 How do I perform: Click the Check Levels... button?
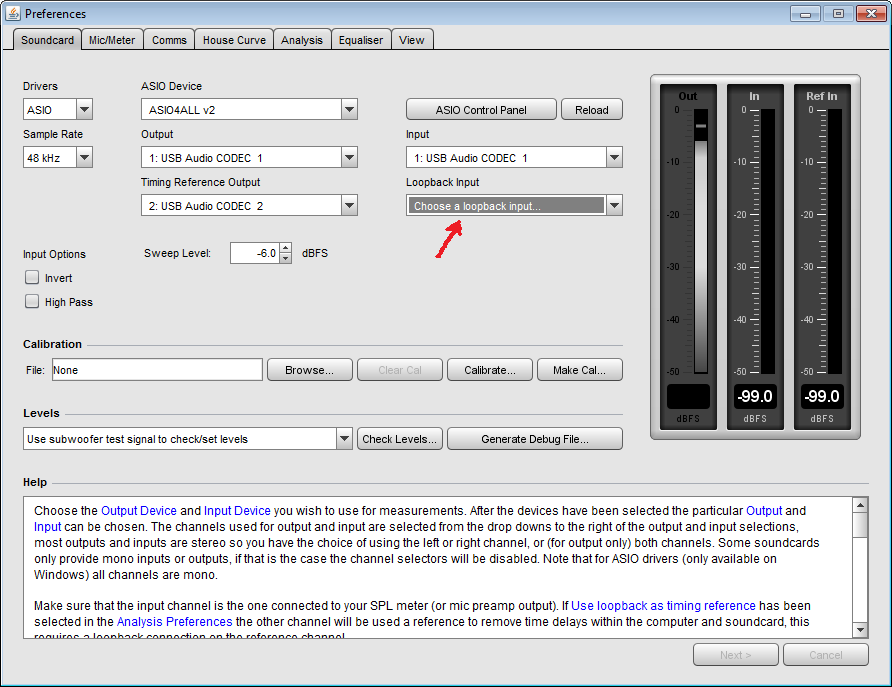[x=400, y=438]
